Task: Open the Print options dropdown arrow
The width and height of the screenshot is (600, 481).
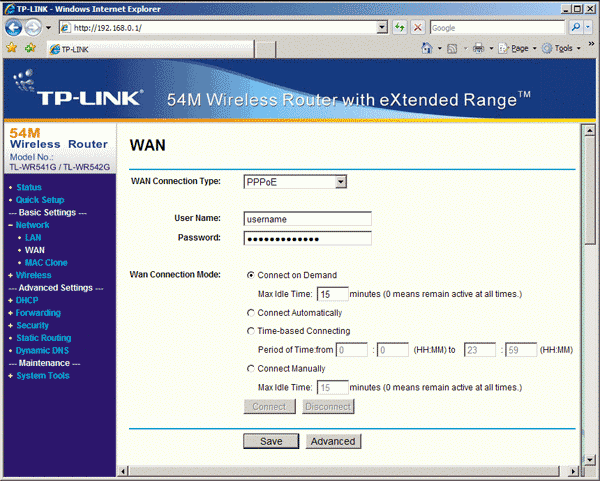Action: click(491, 49)
